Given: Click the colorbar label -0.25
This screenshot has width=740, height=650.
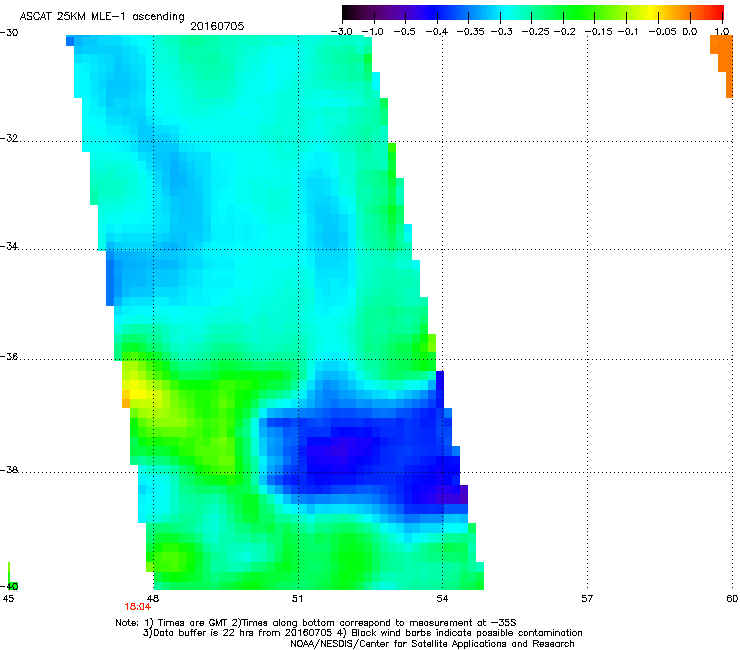Looking at the screenshot, I should click(535, 32).
